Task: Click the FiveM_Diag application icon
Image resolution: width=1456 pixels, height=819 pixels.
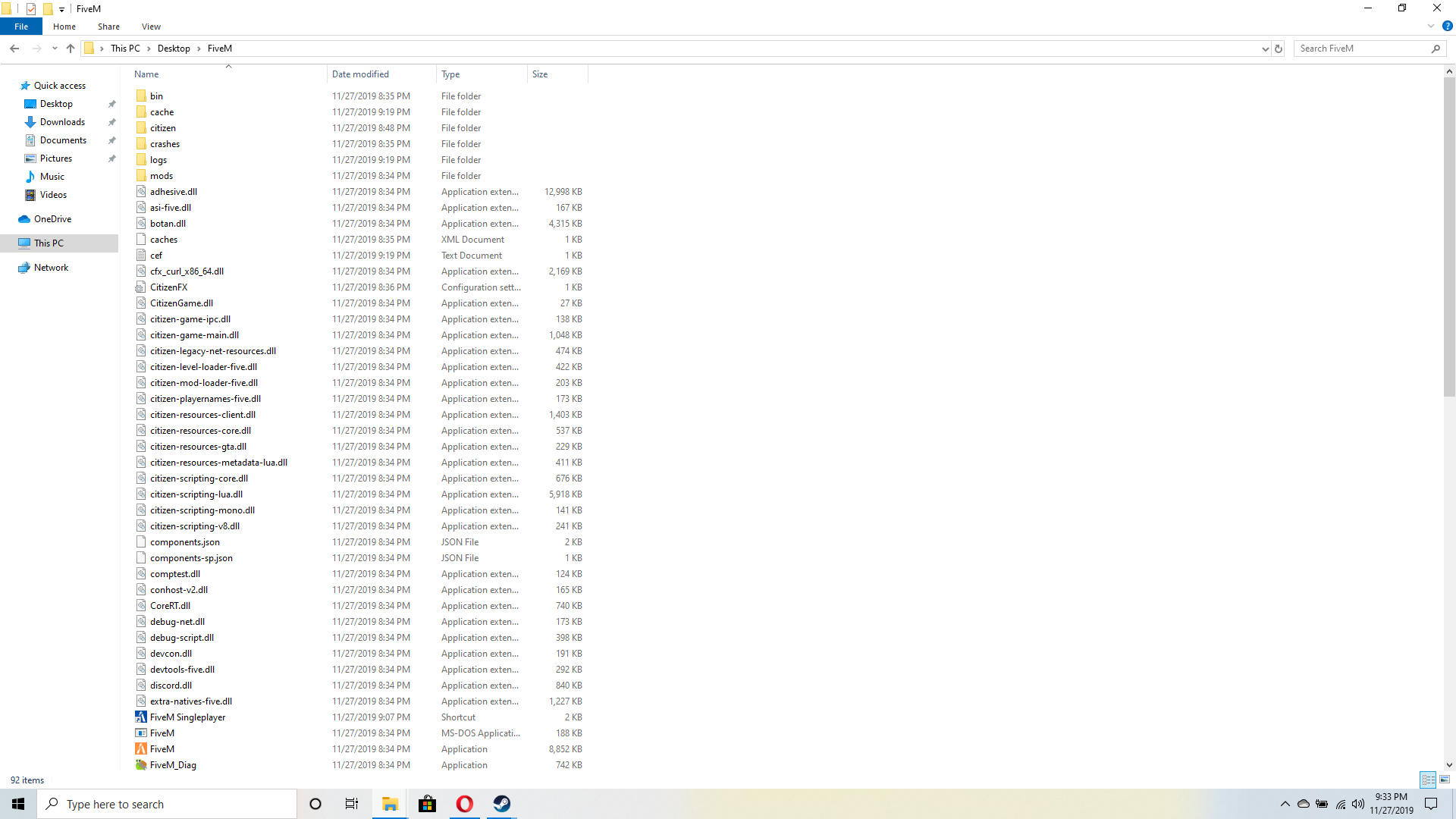Action: point(141,764)
